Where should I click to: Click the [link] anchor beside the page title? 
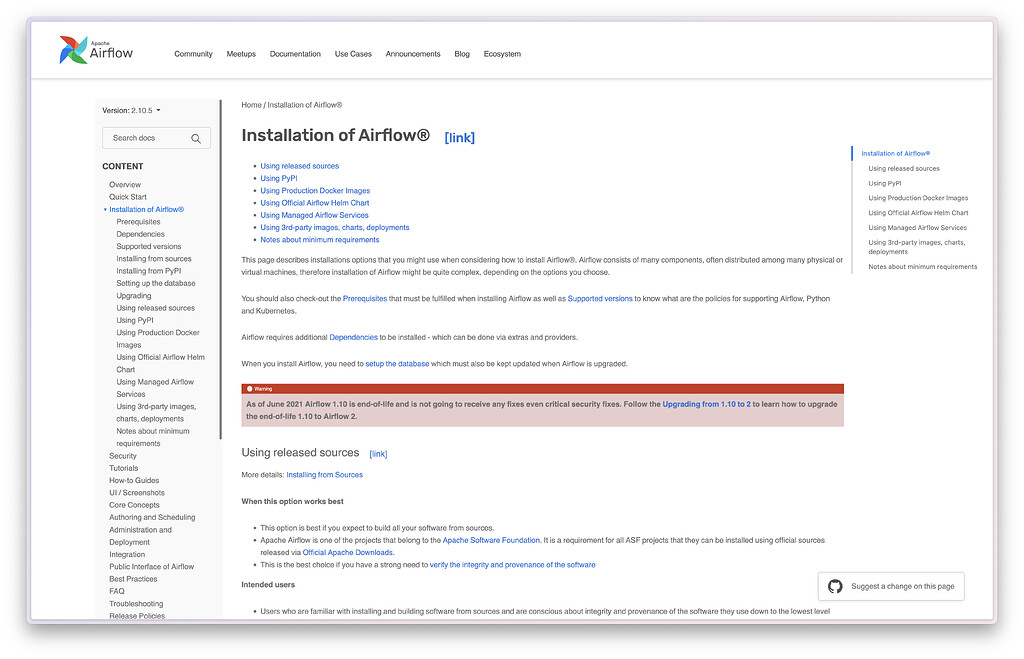(459, 138)
